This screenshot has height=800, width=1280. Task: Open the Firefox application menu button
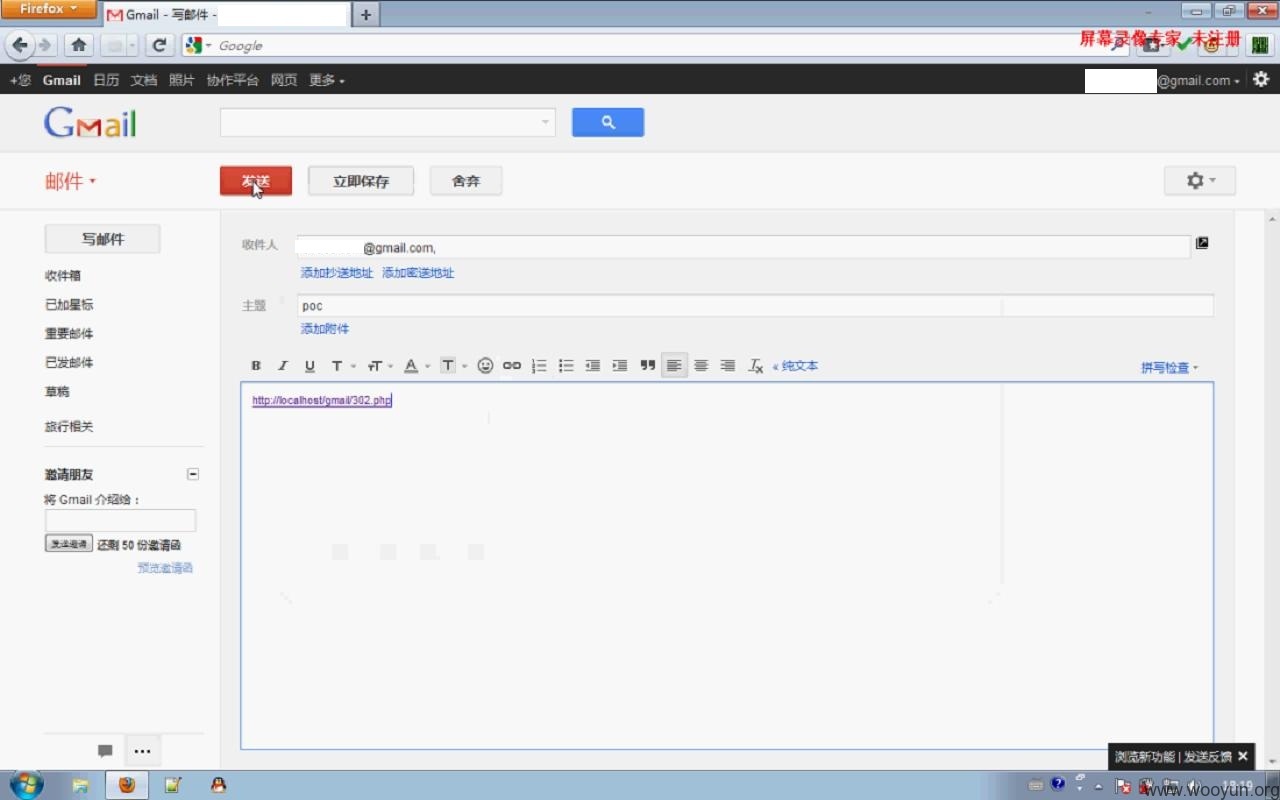(49, 9)
